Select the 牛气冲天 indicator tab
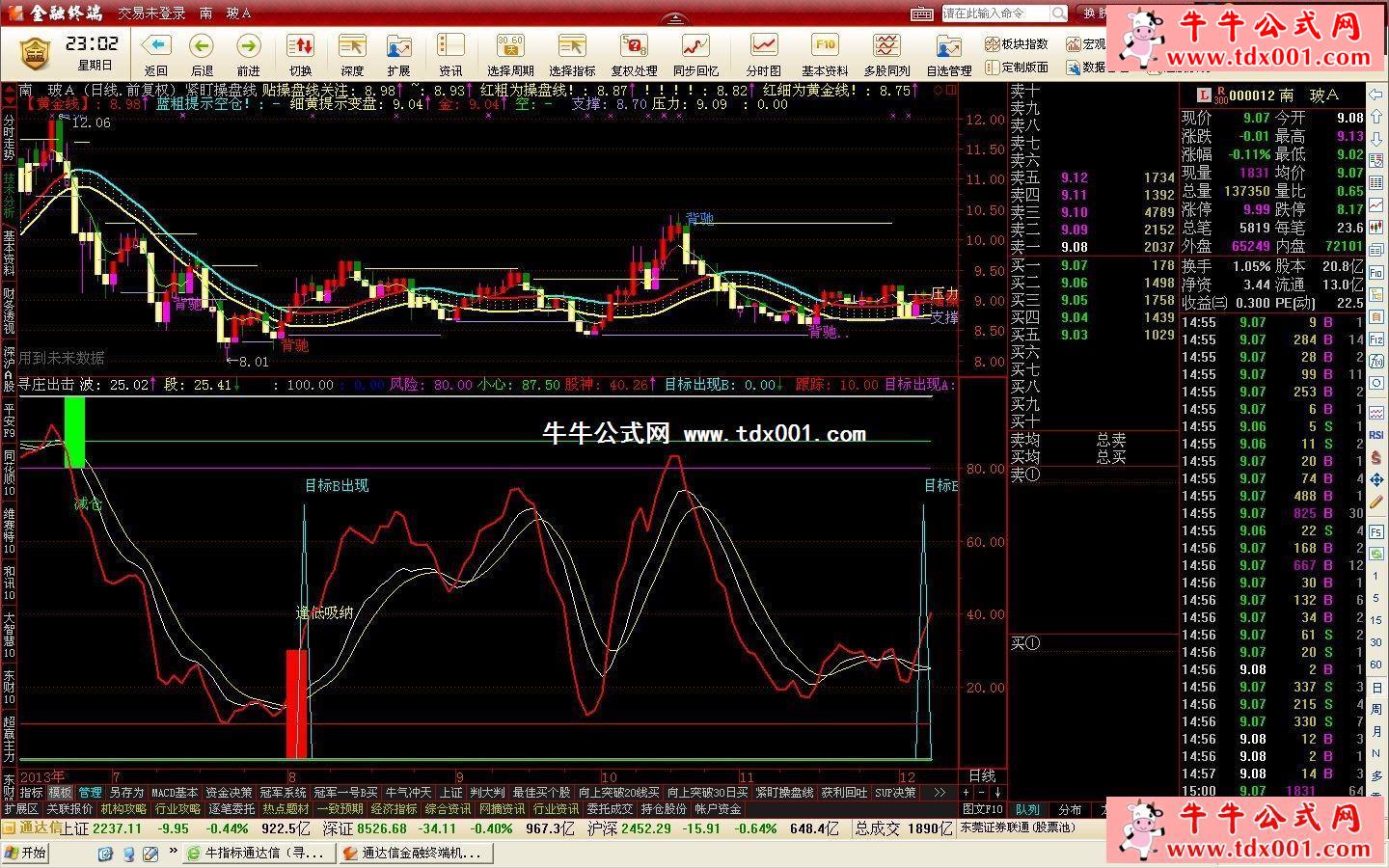Screen dimensions: 1389x868 click(409, 792)
